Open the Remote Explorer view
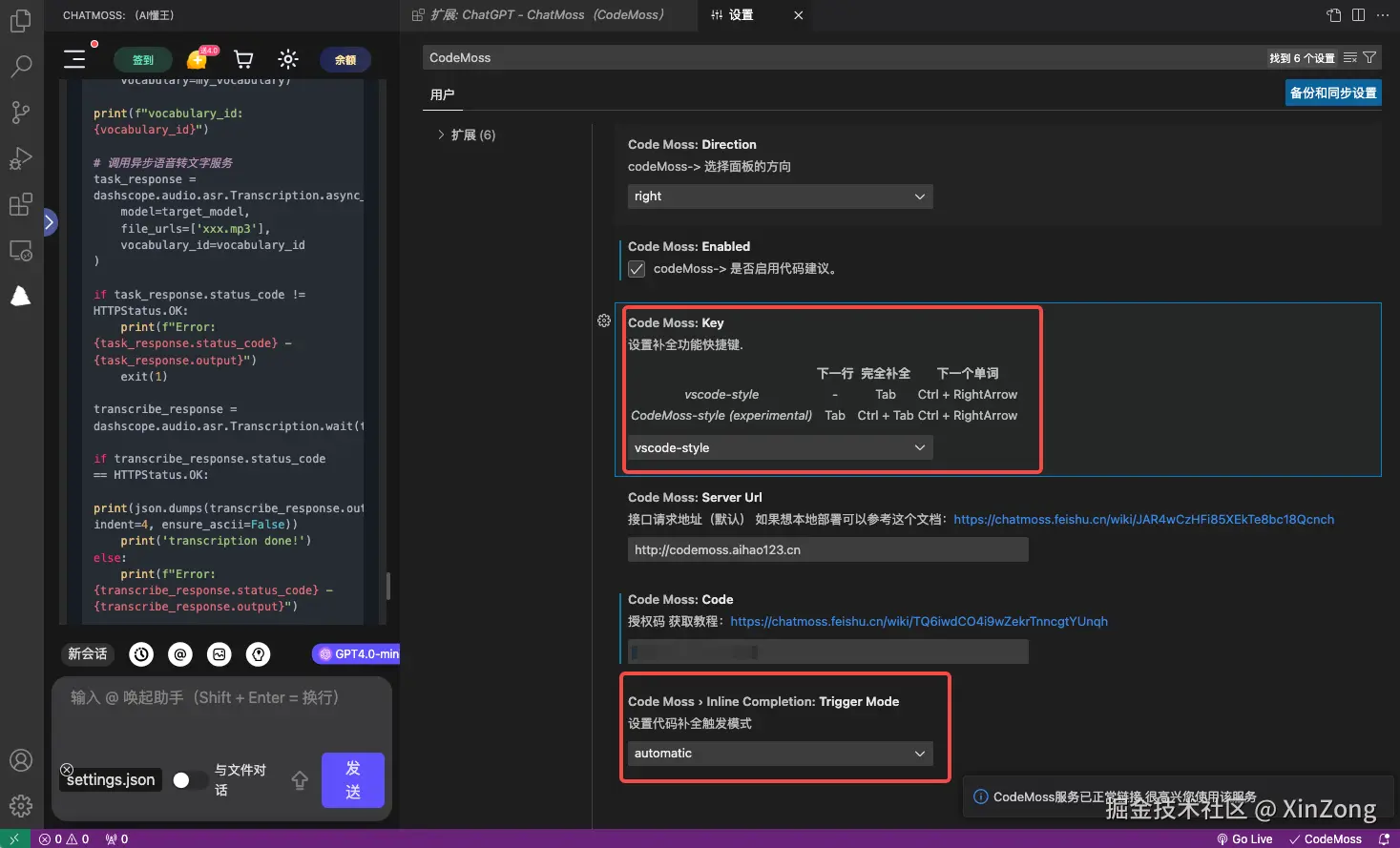1400x848 pixels. click(21, 251)
